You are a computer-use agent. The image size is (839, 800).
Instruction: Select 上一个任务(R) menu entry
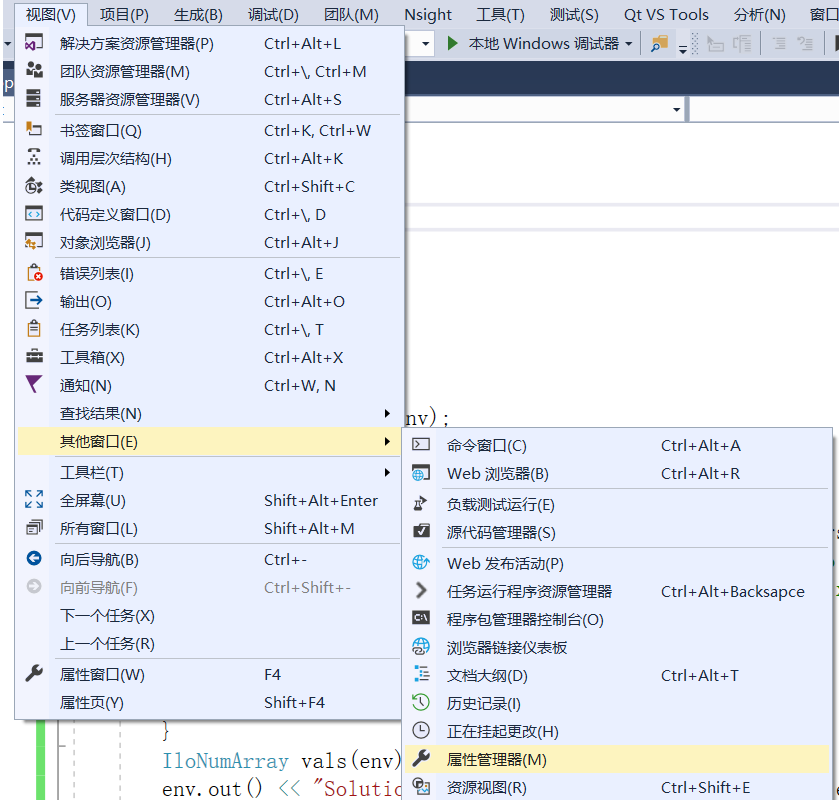(209, 643)
